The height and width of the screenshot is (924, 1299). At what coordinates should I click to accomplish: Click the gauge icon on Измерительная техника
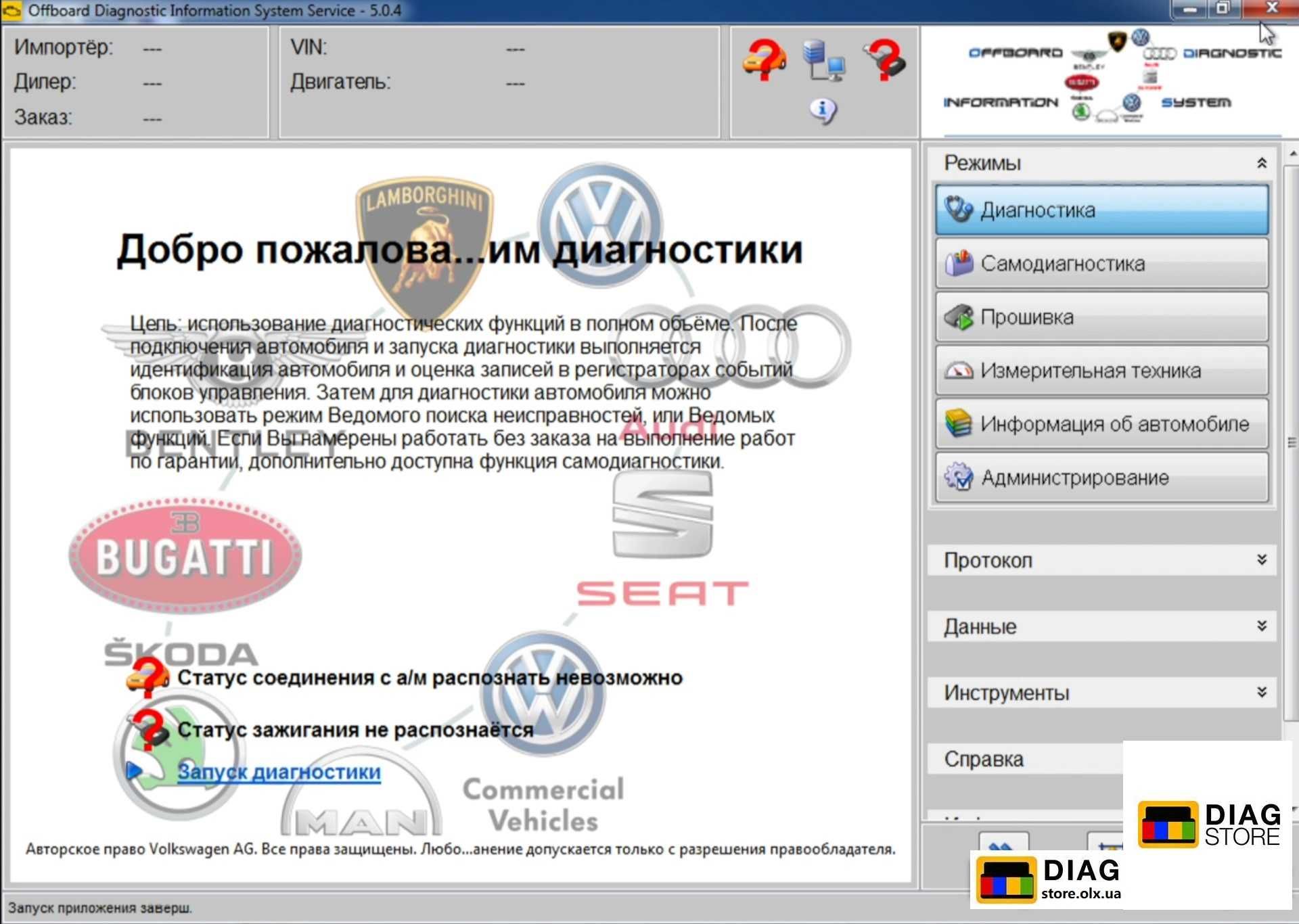pyautogui.click(x=959, y=371)
